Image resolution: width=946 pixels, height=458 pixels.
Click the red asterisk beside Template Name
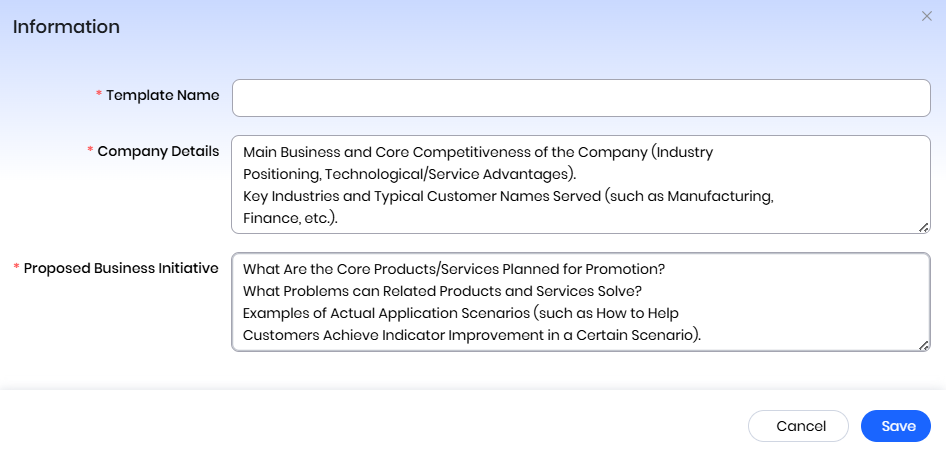coord(99,95)
